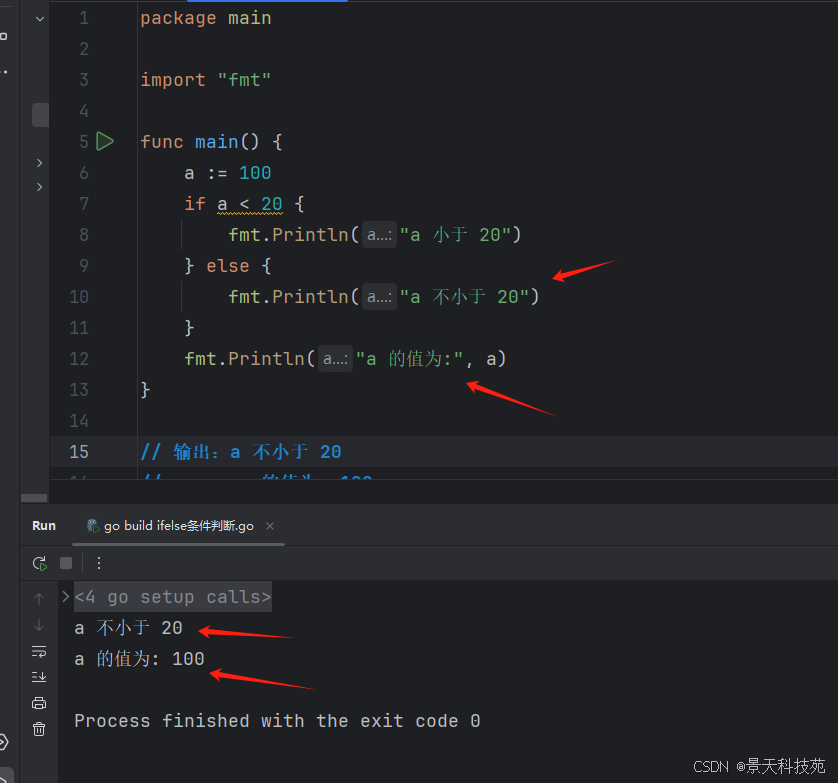
Task: Open more options in Run toolbar
Action: click(99, 563)
